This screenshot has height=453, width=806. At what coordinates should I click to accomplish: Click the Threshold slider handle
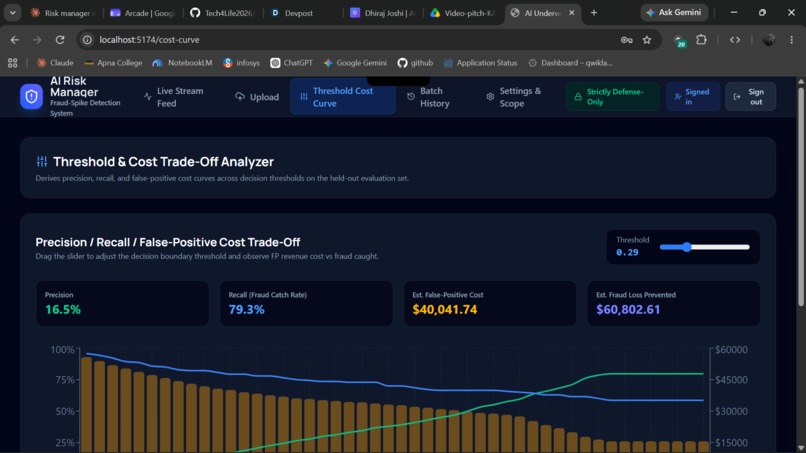click(x=687, y=247)
